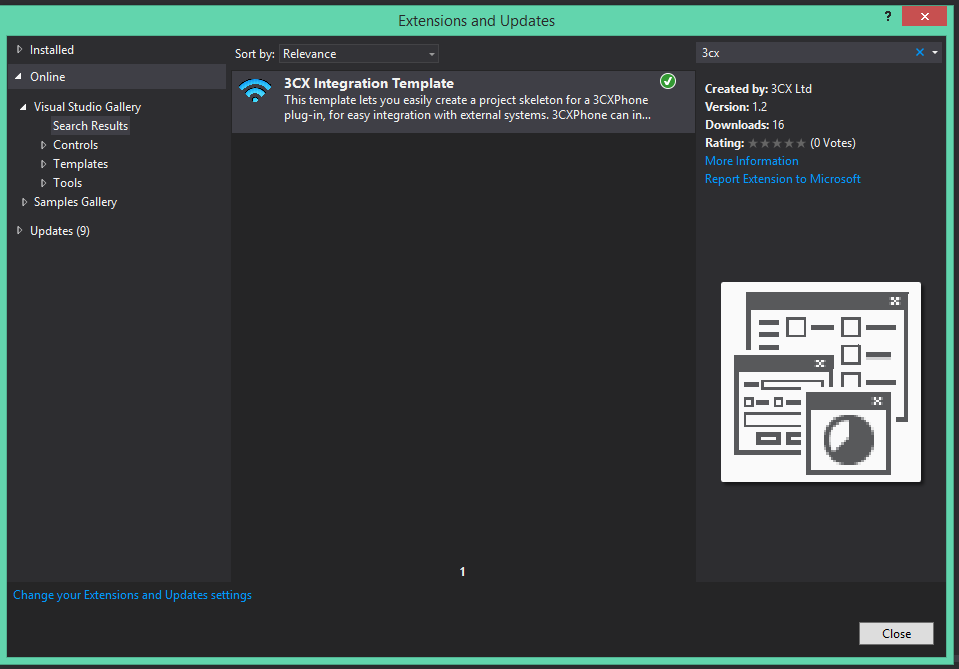Image resolution: width=959 pixels, height=669 pixels.
Task: Select the Search Results tree item
Action: tap(91, 126)
